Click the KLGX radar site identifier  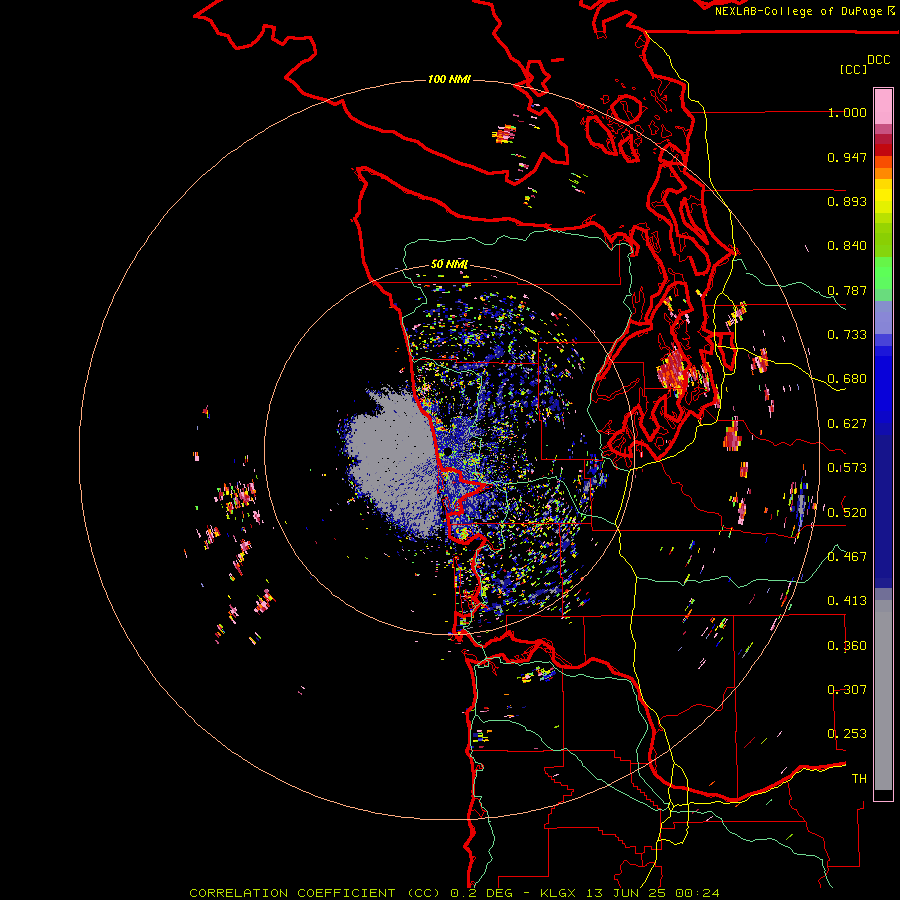pyautogui.click(x=558, y=893)
